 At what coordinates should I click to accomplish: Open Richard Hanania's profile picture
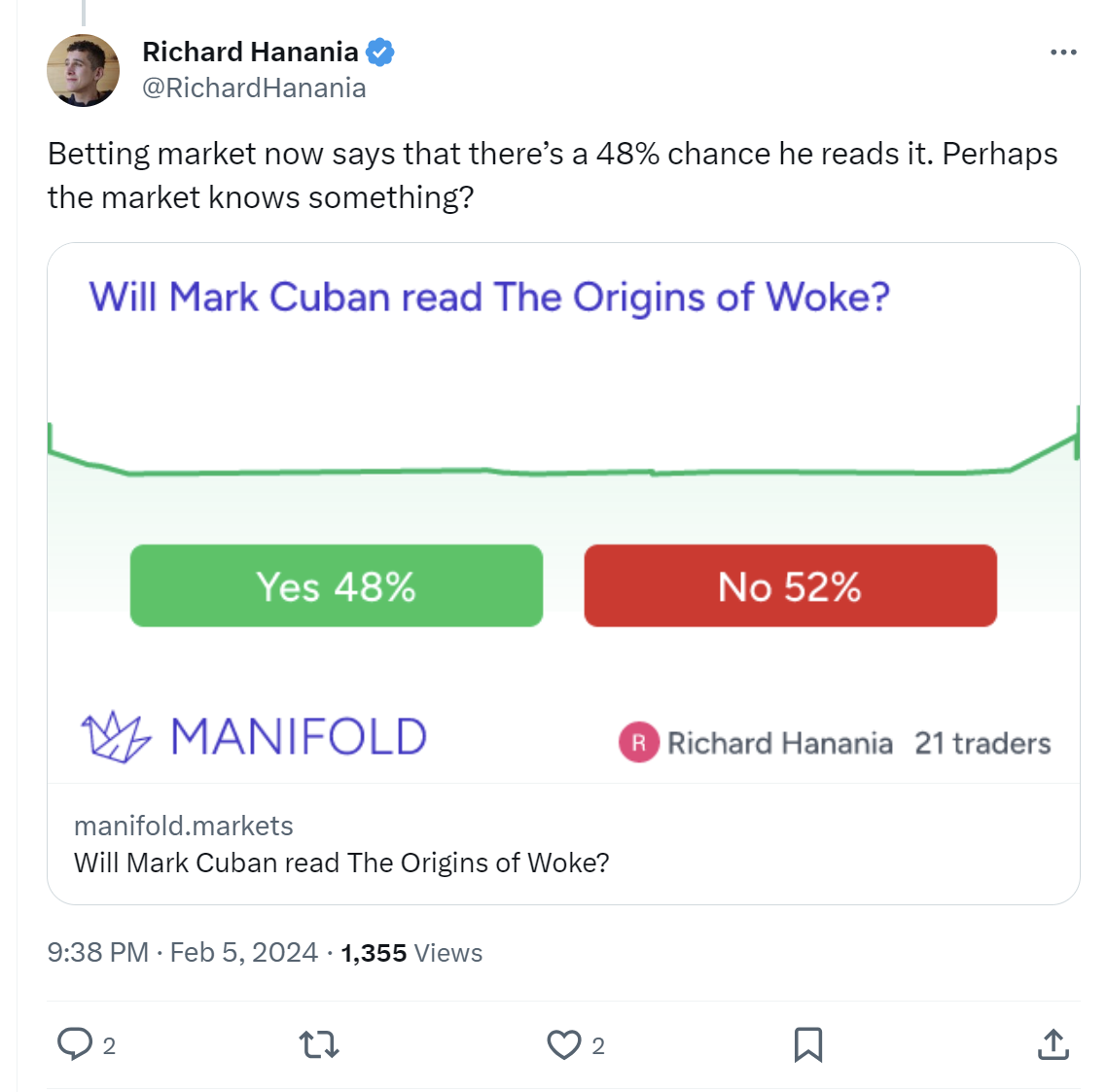pyautogui.click(x=84, y=70)
